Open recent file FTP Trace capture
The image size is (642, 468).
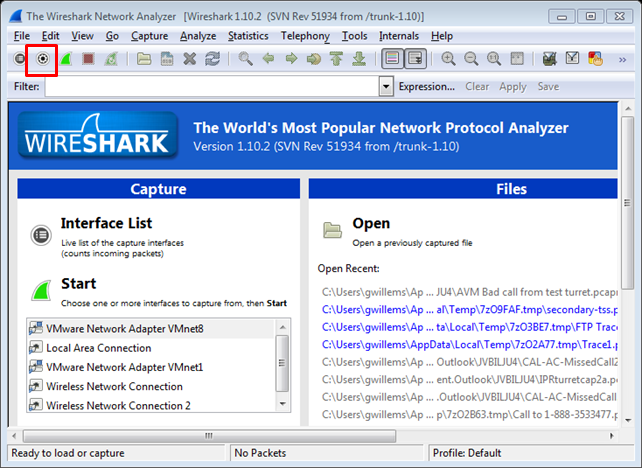pyautogui.click(x=470, y=327)
